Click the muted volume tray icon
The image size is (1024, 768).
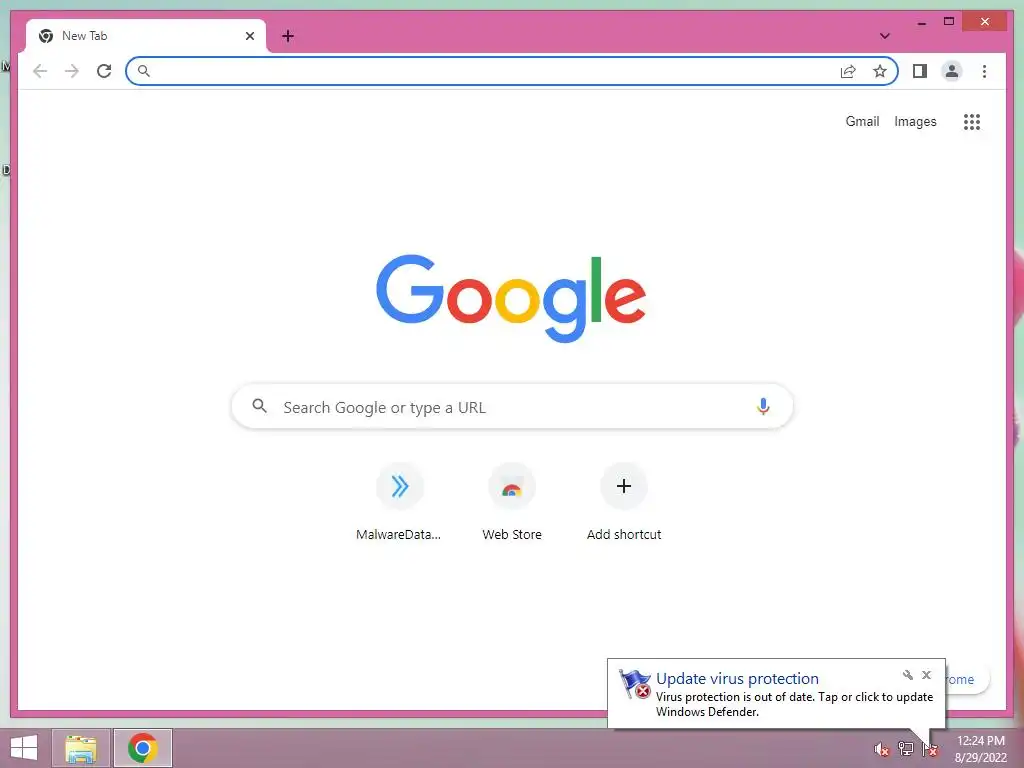pos(882,749)
